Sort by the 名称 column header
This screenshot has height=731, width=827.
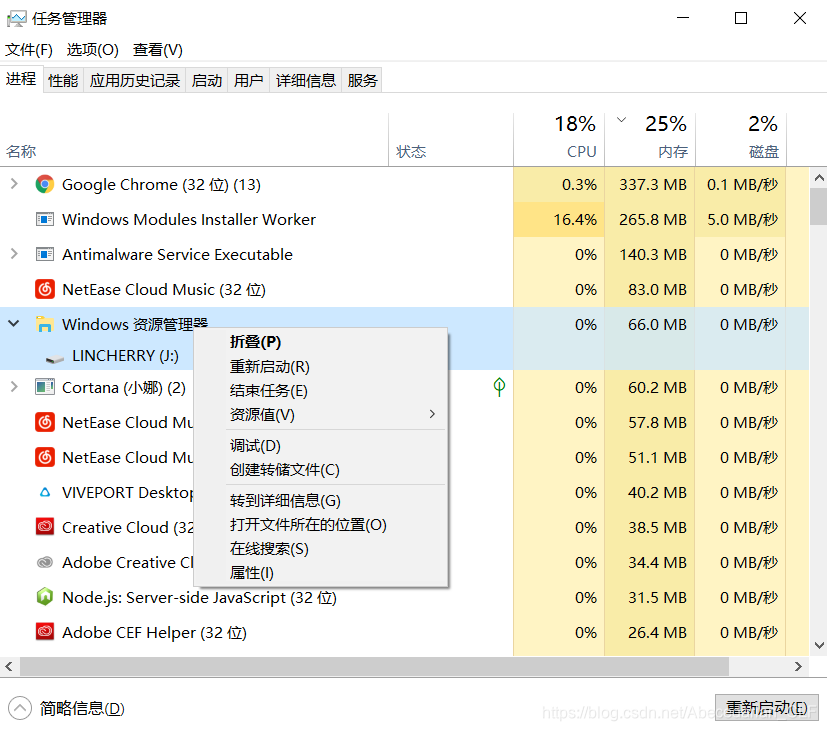(194, 140)
